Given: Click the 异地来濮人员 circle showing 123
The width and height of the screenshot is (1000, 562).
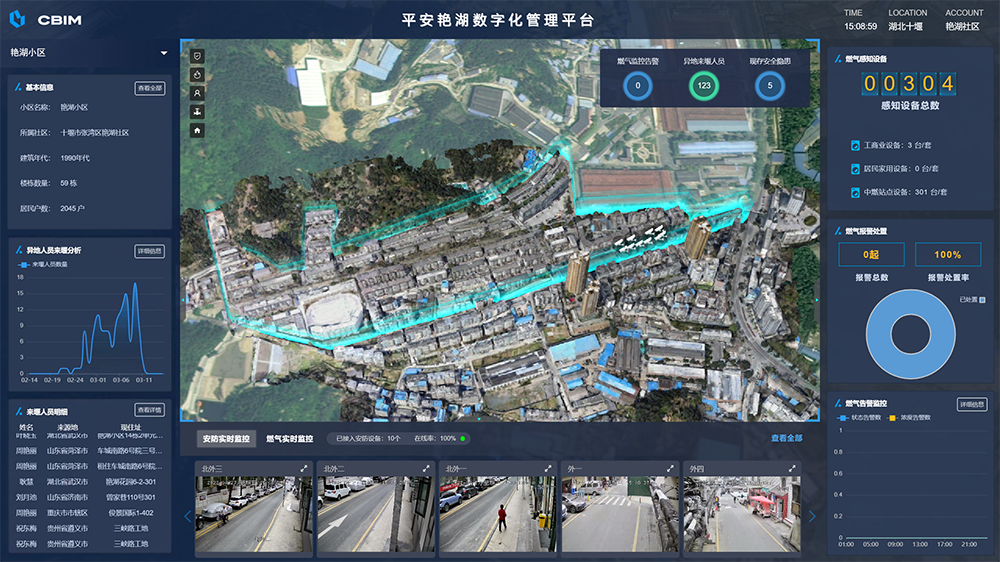Looking at the screenshot, I should 704,86.
